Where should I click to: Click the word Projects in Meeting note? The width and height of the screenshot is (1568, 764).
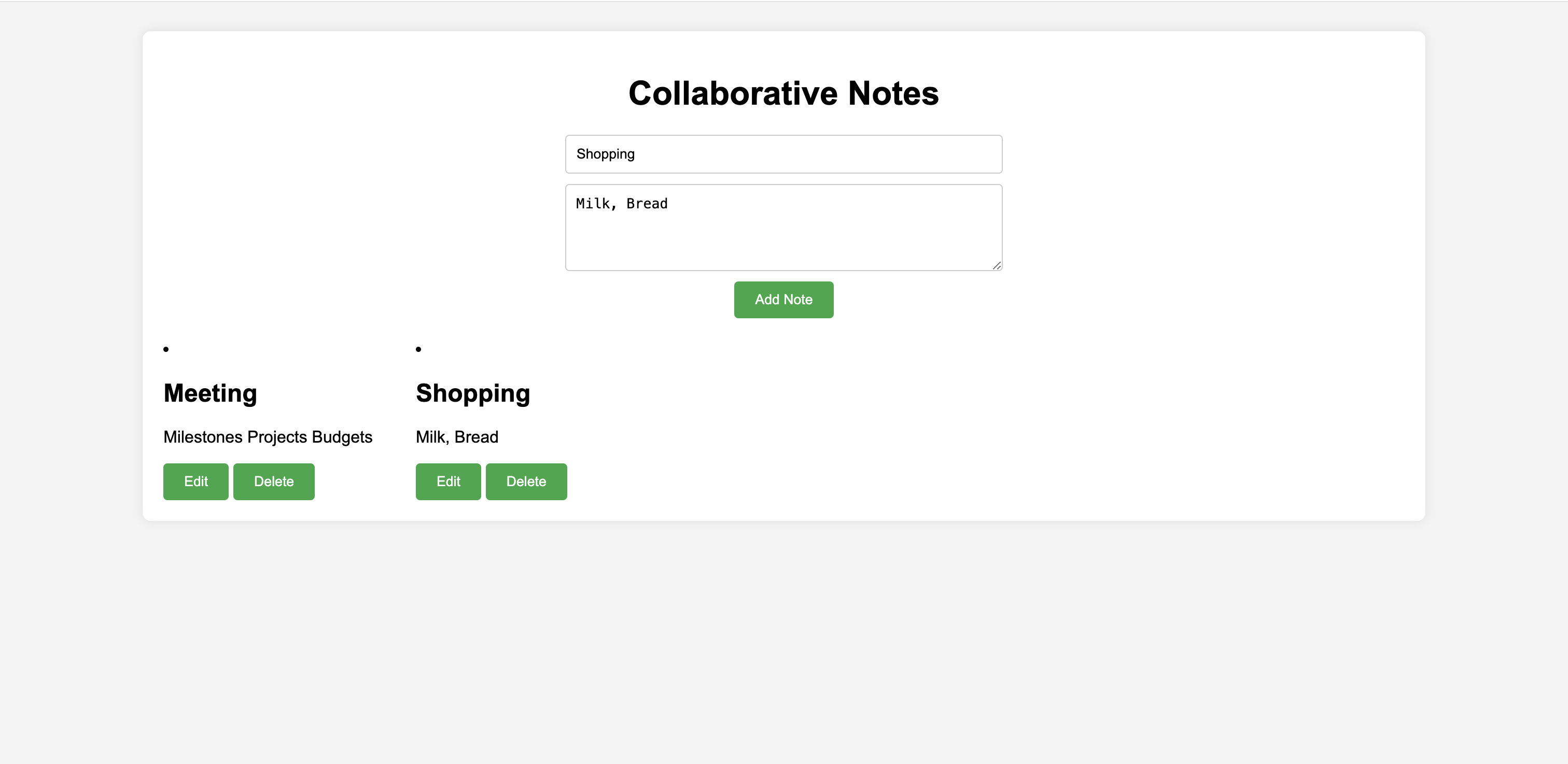pos(277,437)
